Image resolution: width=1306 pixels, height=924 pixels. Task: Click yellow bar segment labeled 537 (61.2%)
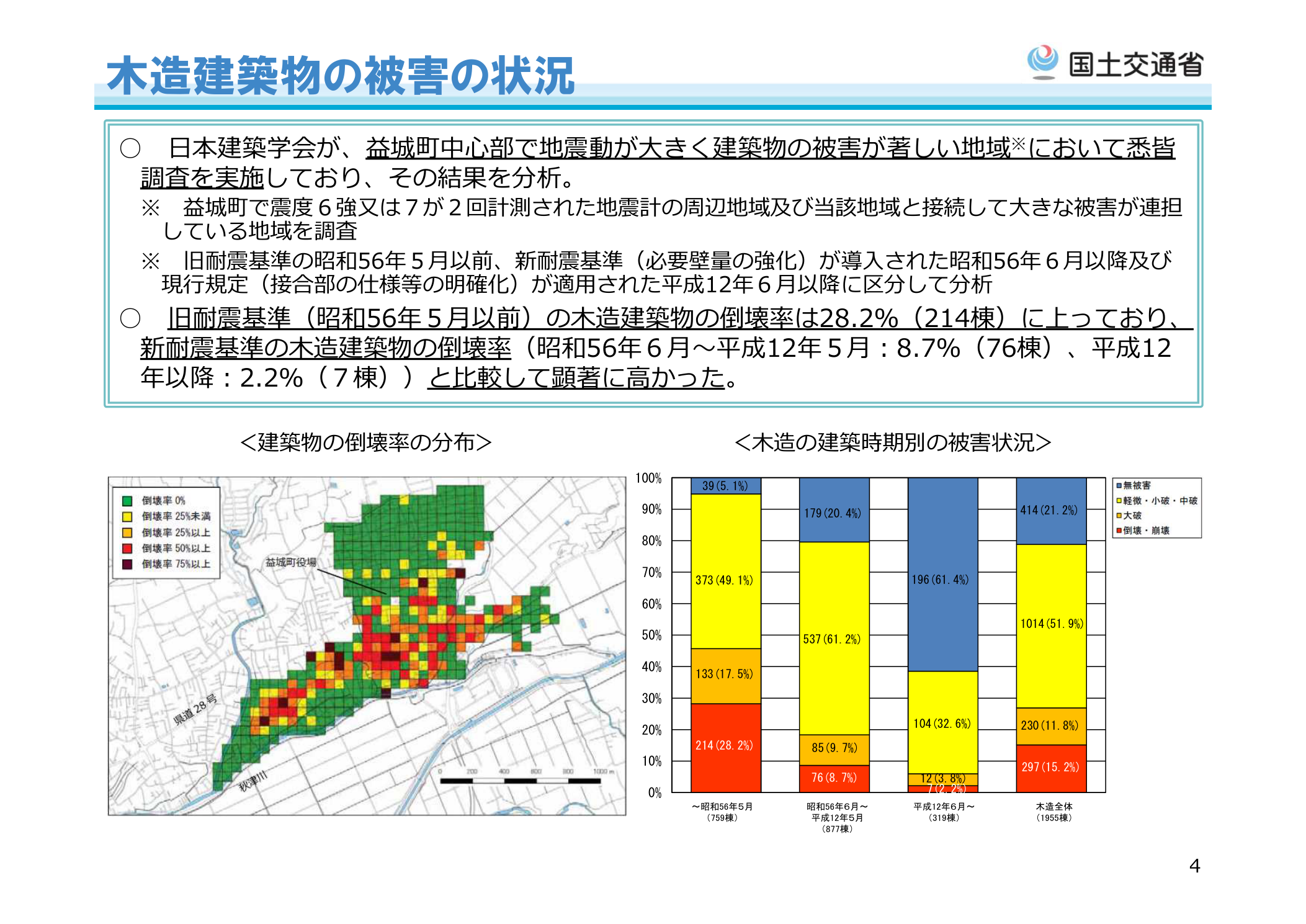[x=834, y=639]
